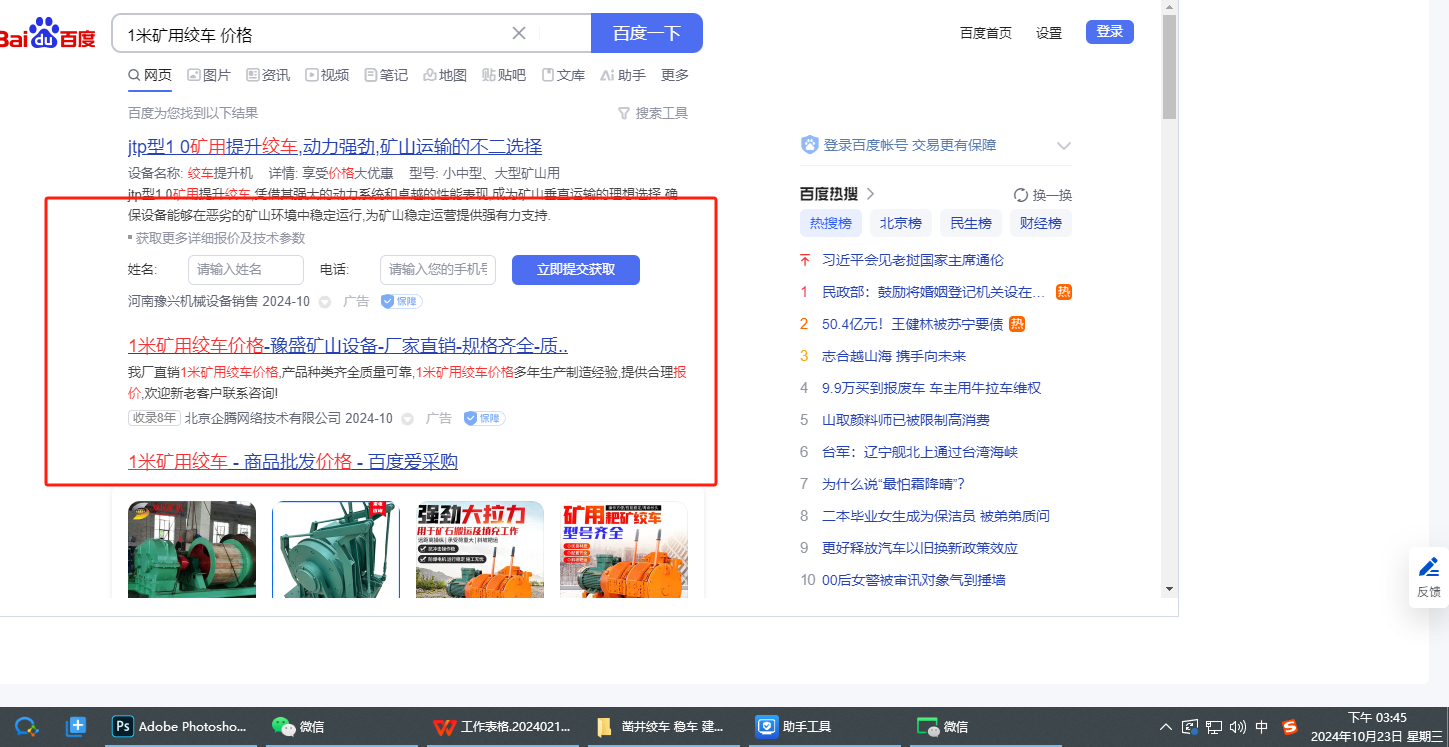Click the Sogou input method tray icon
The width and height of the screenshot is (1449, 747).
click(1290, 727)
